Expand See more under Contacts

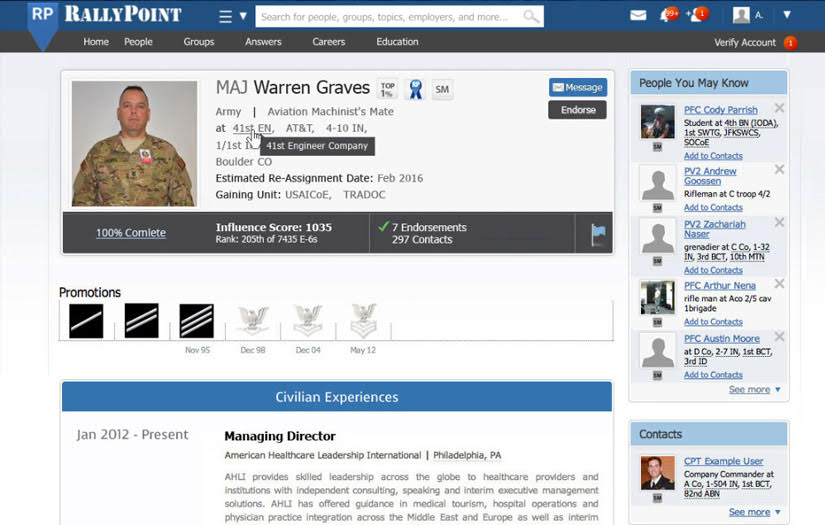[754, 512]
